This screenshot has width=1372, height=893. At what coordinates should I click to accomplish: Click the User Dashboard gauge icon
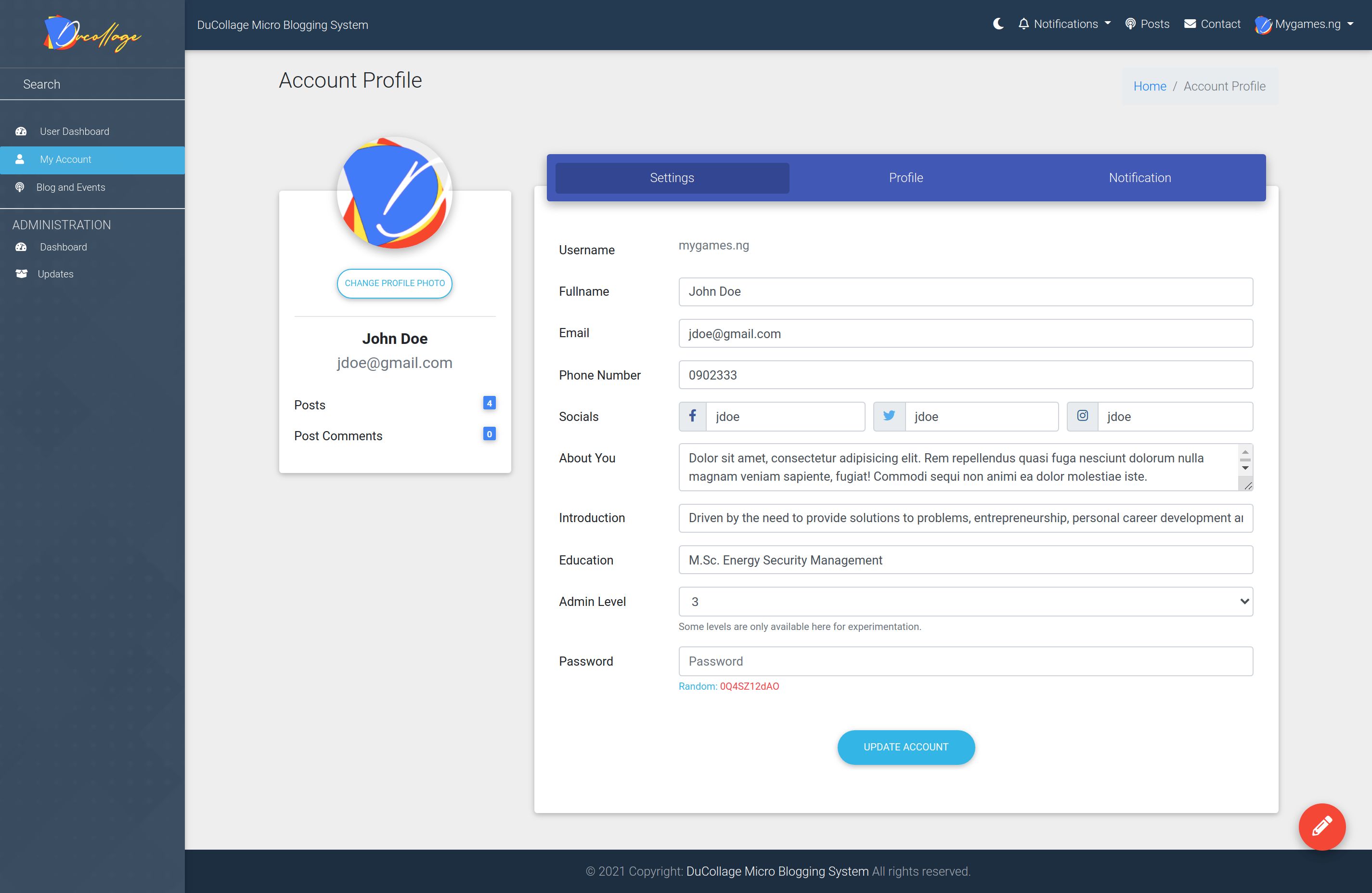[x=21, y=131]
